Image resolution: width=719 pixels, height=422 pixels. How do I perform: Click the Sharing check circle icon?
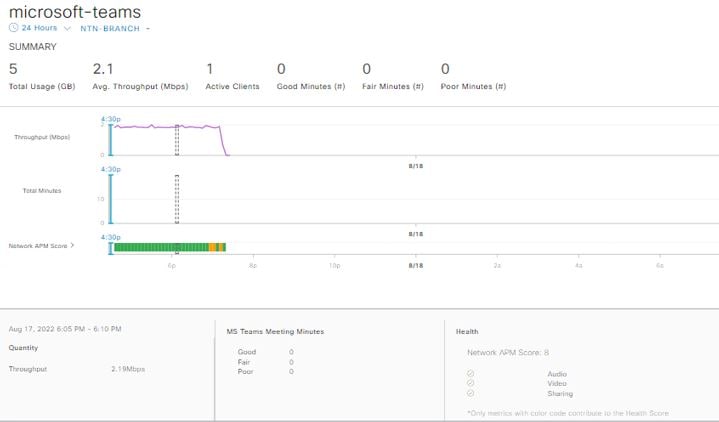click(470, 393)
